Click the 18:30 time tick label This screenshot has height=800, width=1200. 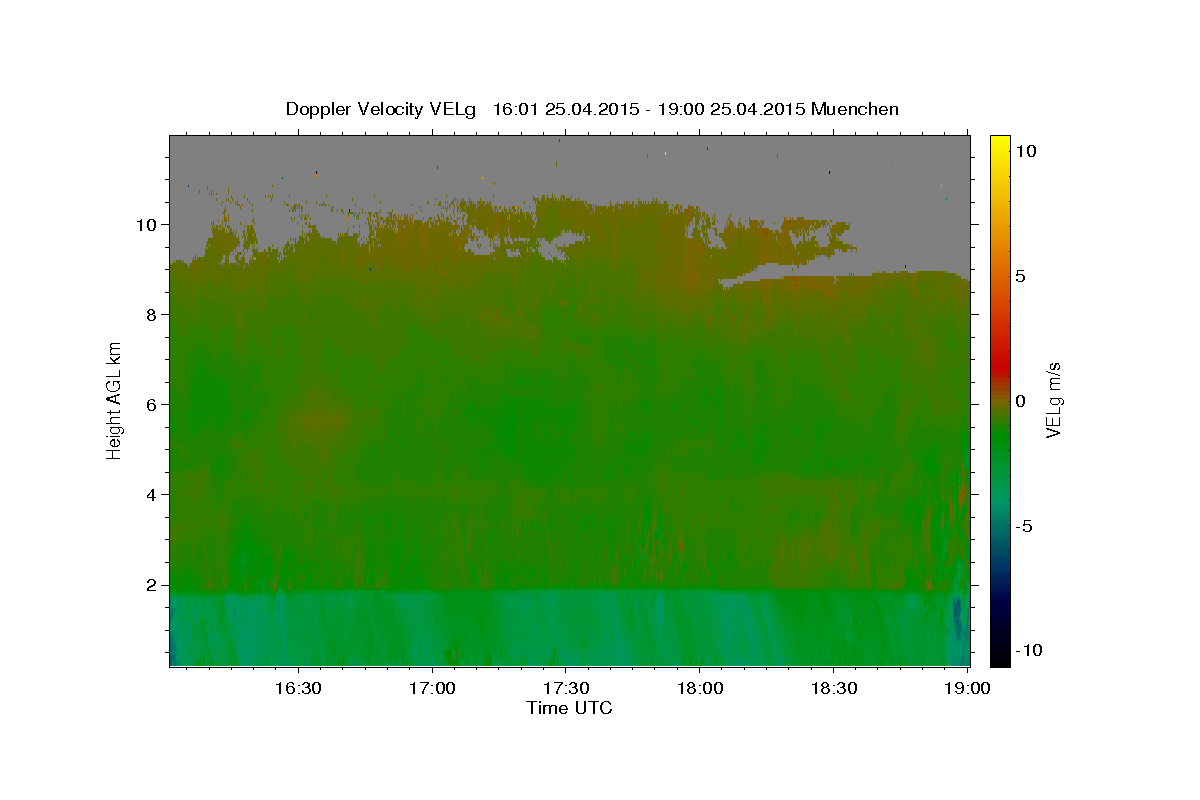(833, 688)
